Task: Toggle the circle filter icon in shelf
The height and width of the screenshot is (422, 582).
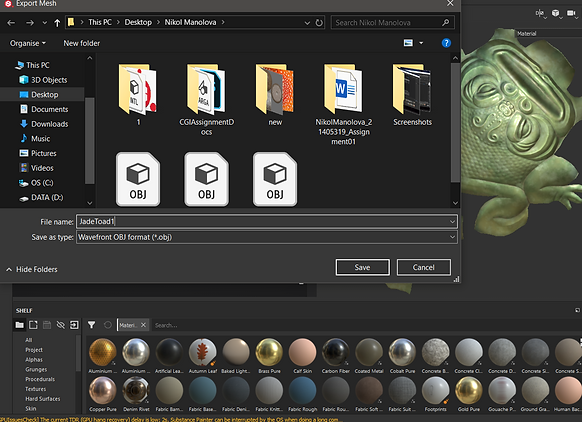Action: (108, 325)
